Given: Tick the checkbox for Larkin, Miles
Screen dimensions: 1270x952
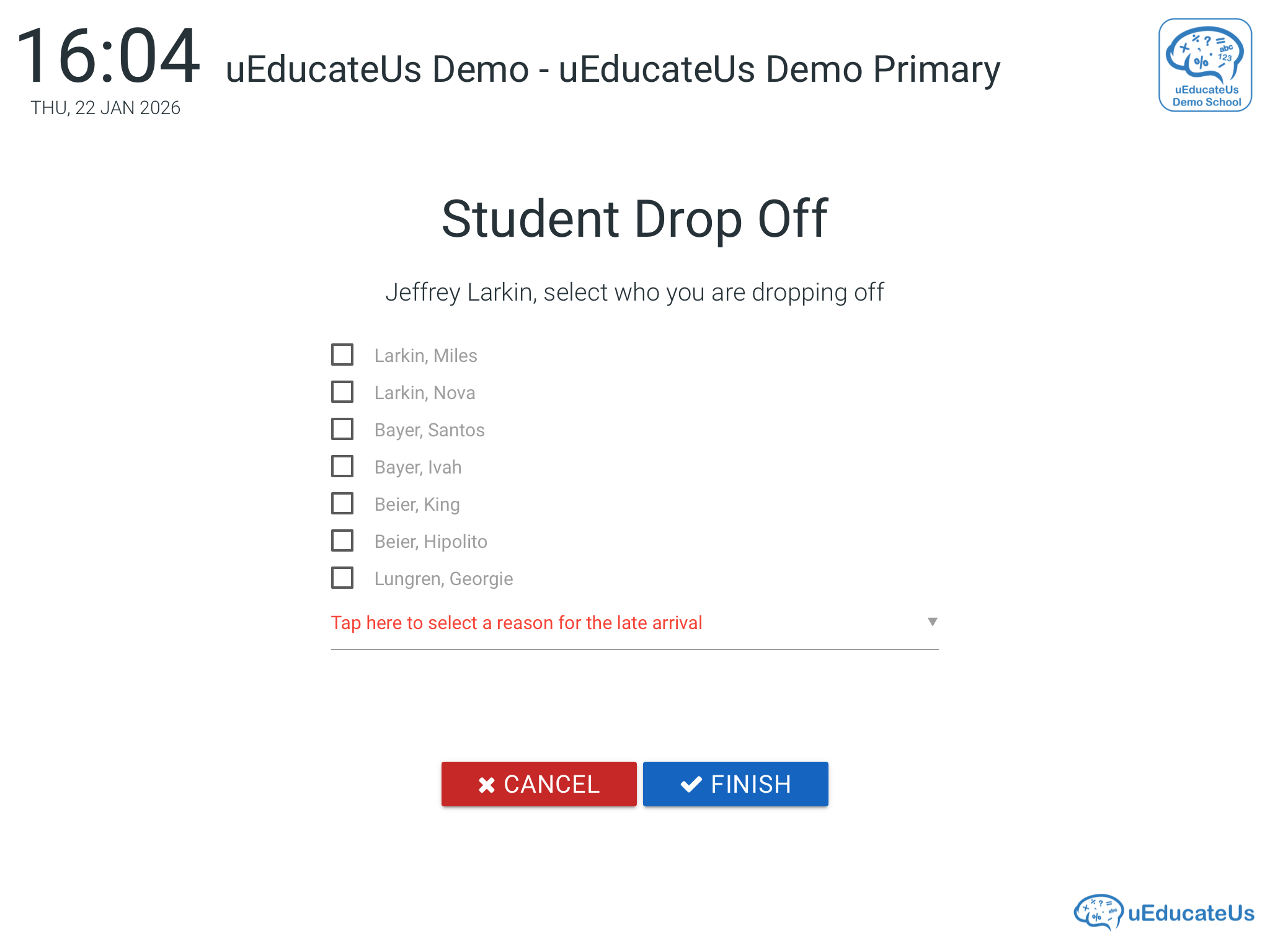Looking at the screenshot, I should point(342,355).
